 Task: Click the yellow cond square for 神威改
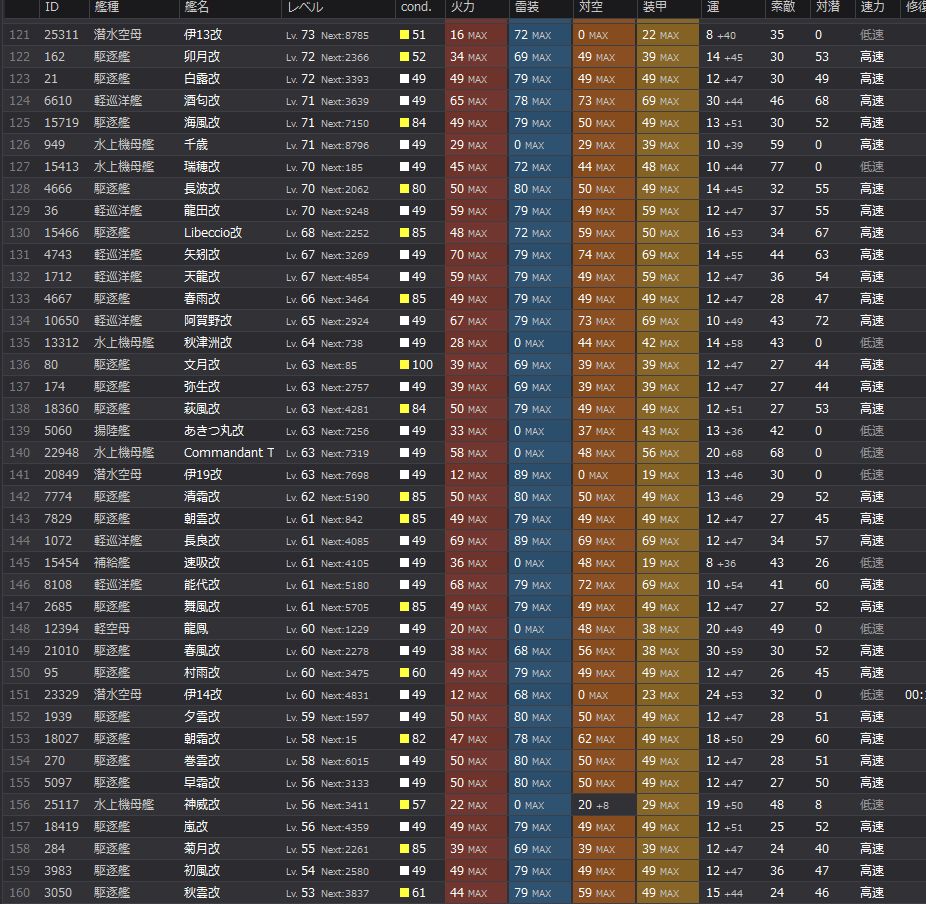[x=405, y=805]
